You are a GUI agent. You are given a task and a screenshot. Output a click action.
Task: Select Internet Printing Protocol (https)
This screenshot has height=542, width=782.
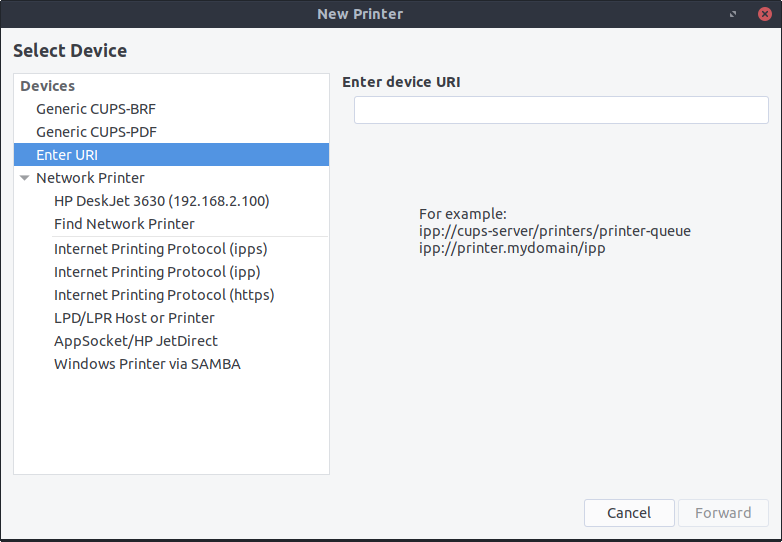[x=164, y=295]
